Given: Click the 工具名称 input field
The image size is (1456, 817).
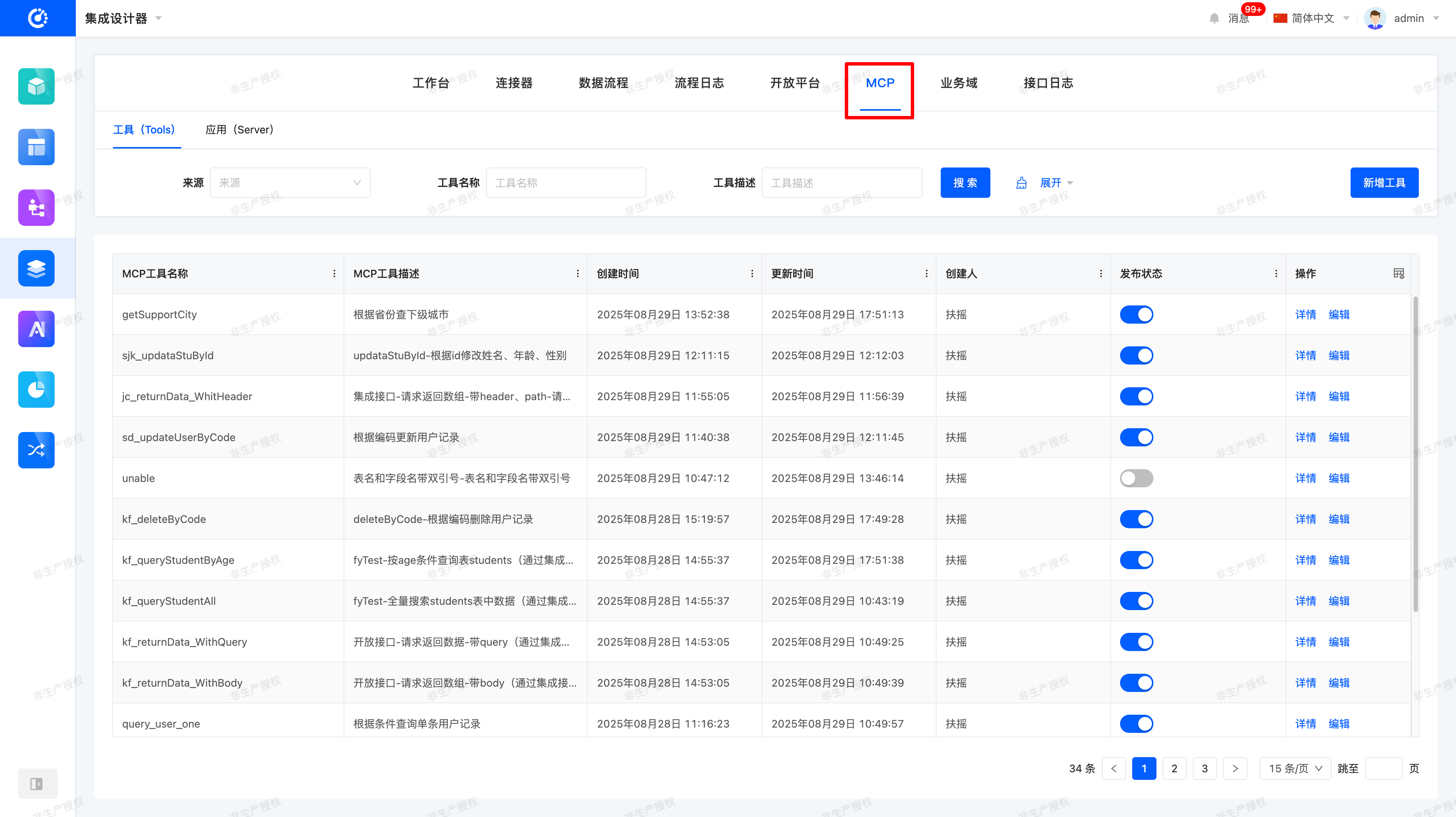Looking at the screenshot, I should click(x=566, y=183).
